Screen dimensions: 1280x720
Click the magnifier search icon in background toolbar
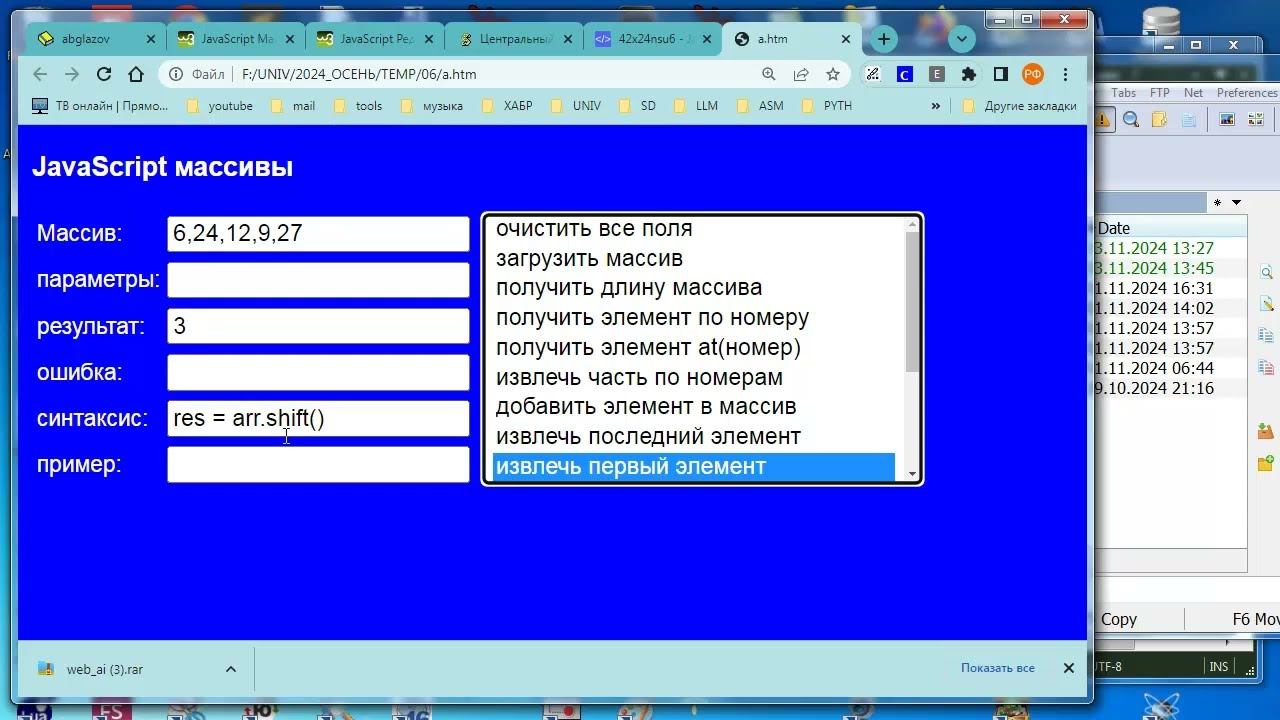tap(1131, 120)
